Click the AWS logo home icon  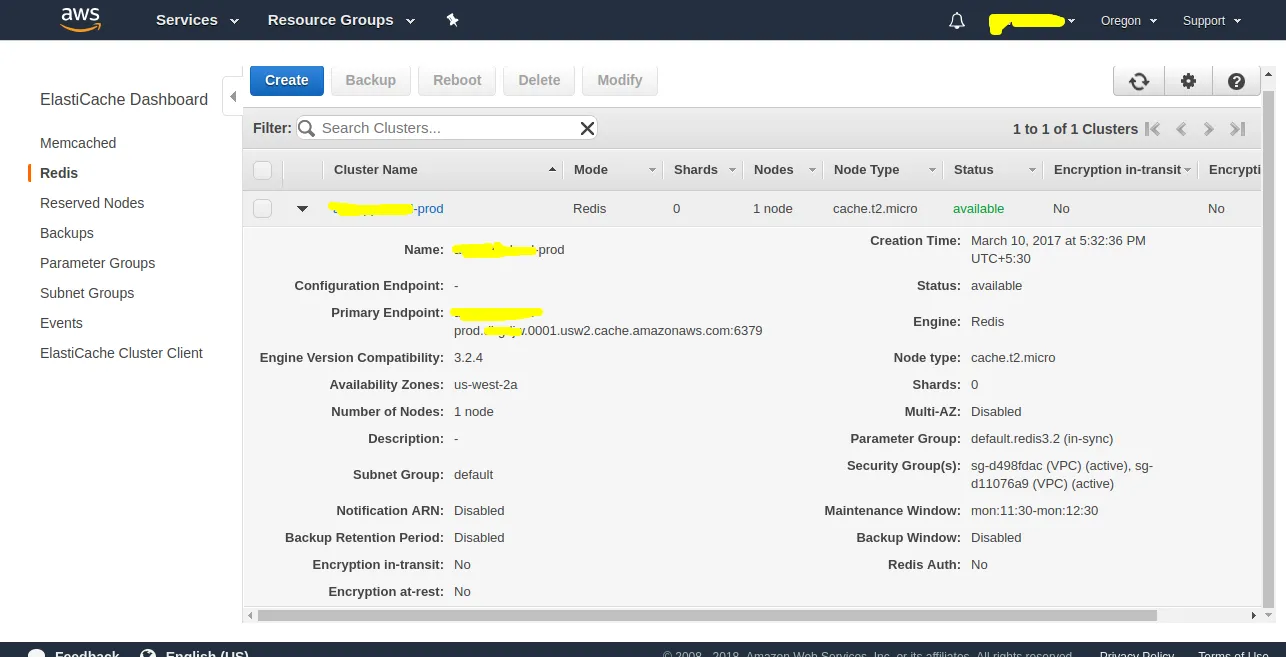[80, 19]
